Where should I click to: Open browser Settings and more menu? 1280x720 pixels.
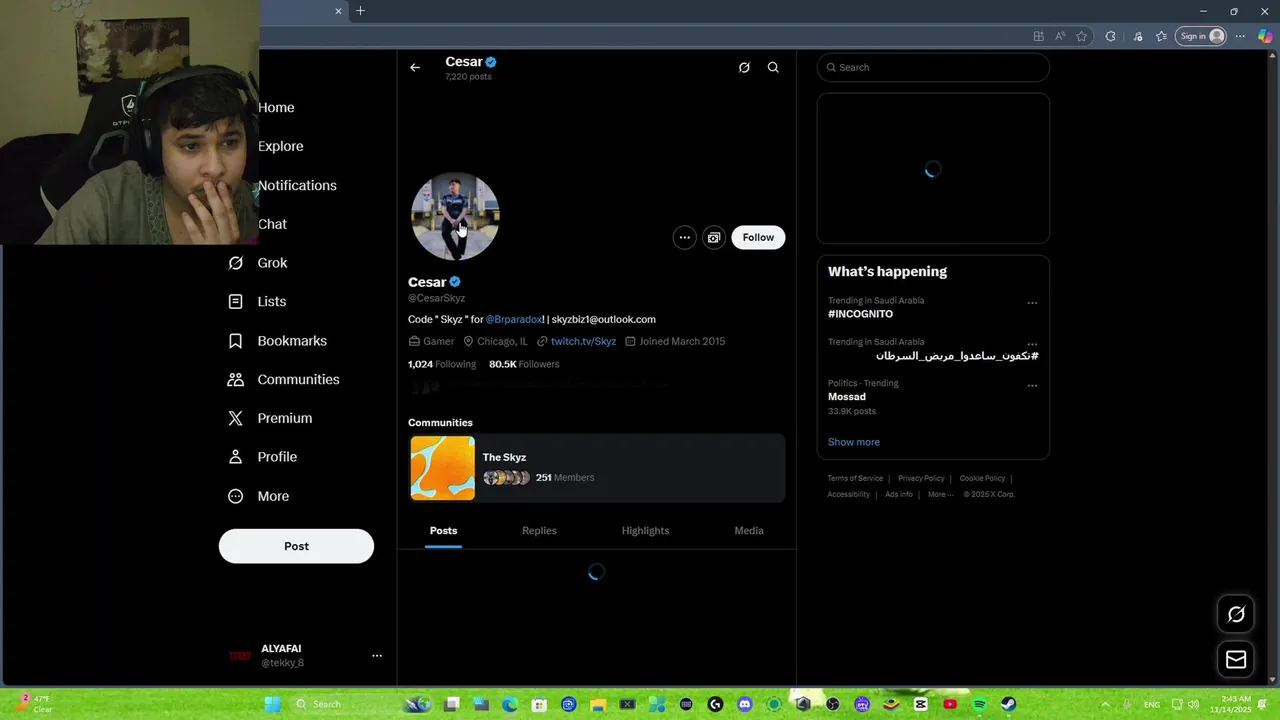[1240, 36]
